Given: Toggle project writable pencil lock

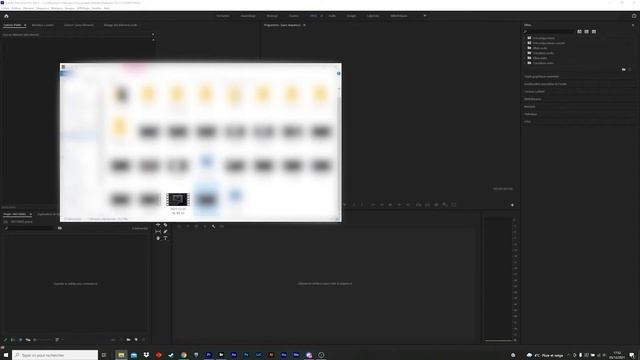Looking at the screenshot, I should pos(5,340).
